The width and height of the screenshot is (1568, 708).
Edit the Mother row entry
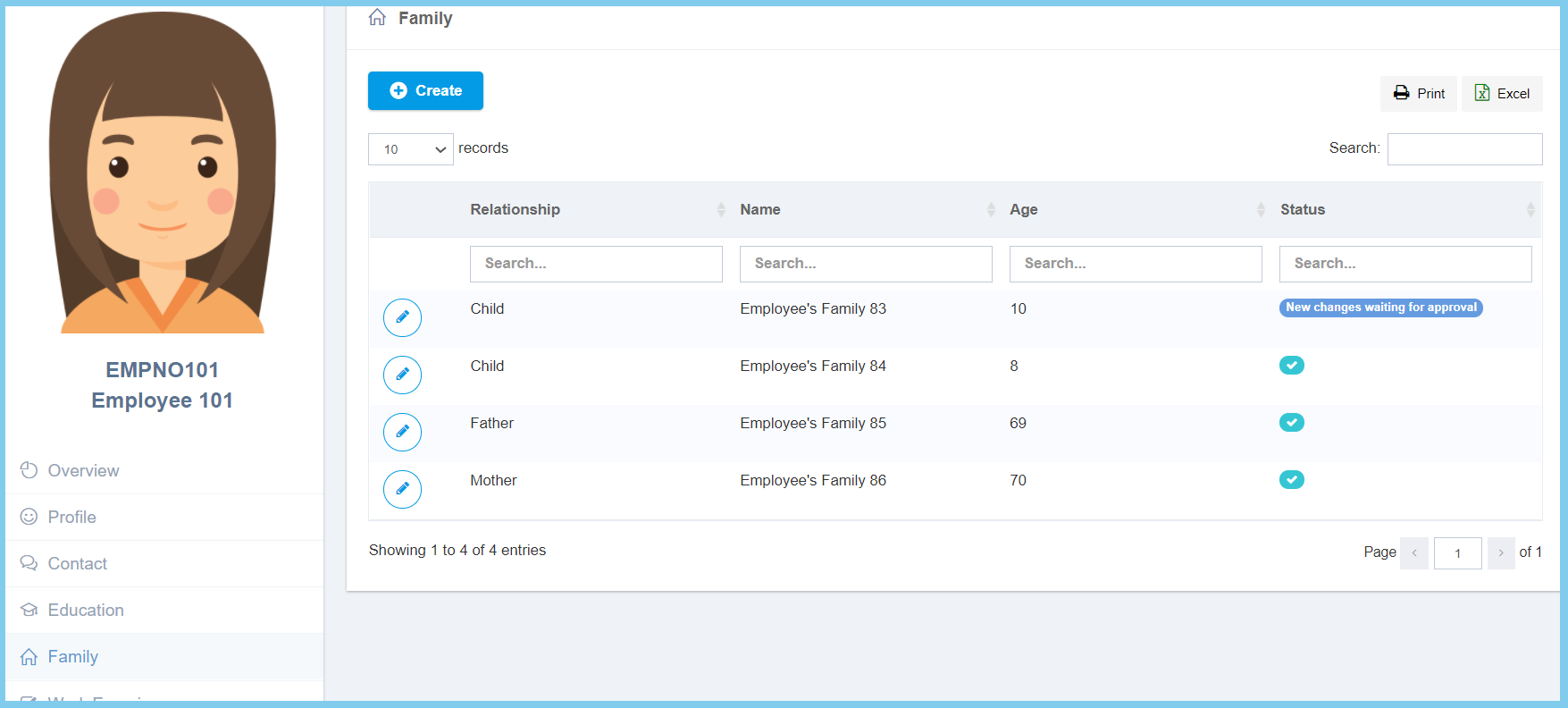point(402,489)
